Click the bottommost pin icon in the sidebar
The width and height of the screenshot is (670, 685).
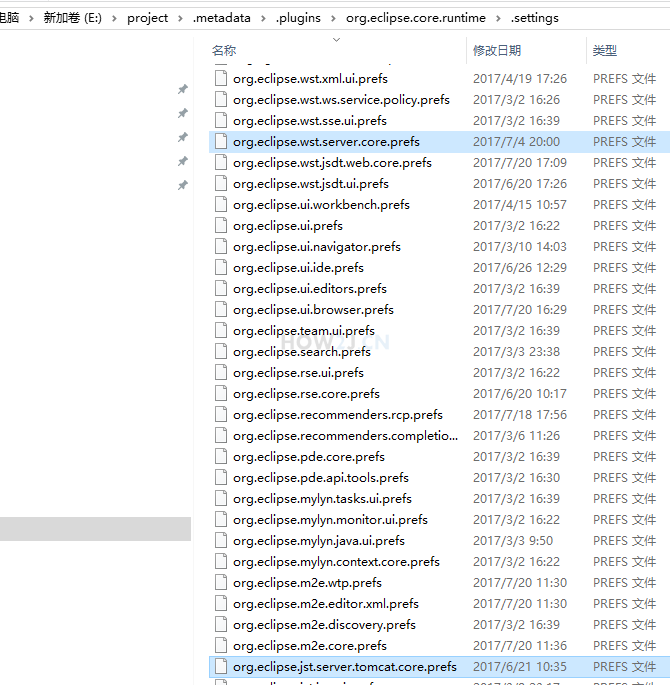(183, 185)
